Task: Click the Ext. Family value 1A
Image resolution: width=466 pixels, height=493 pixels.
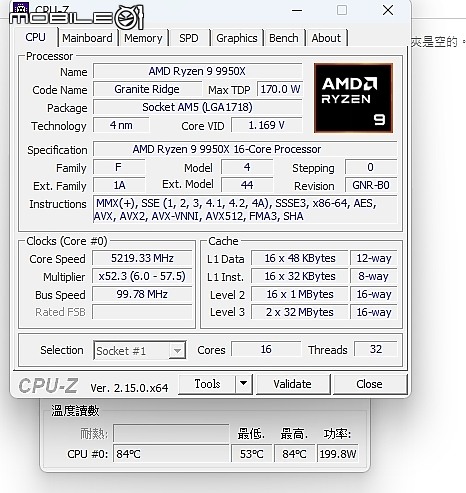Action: [119, 185]
